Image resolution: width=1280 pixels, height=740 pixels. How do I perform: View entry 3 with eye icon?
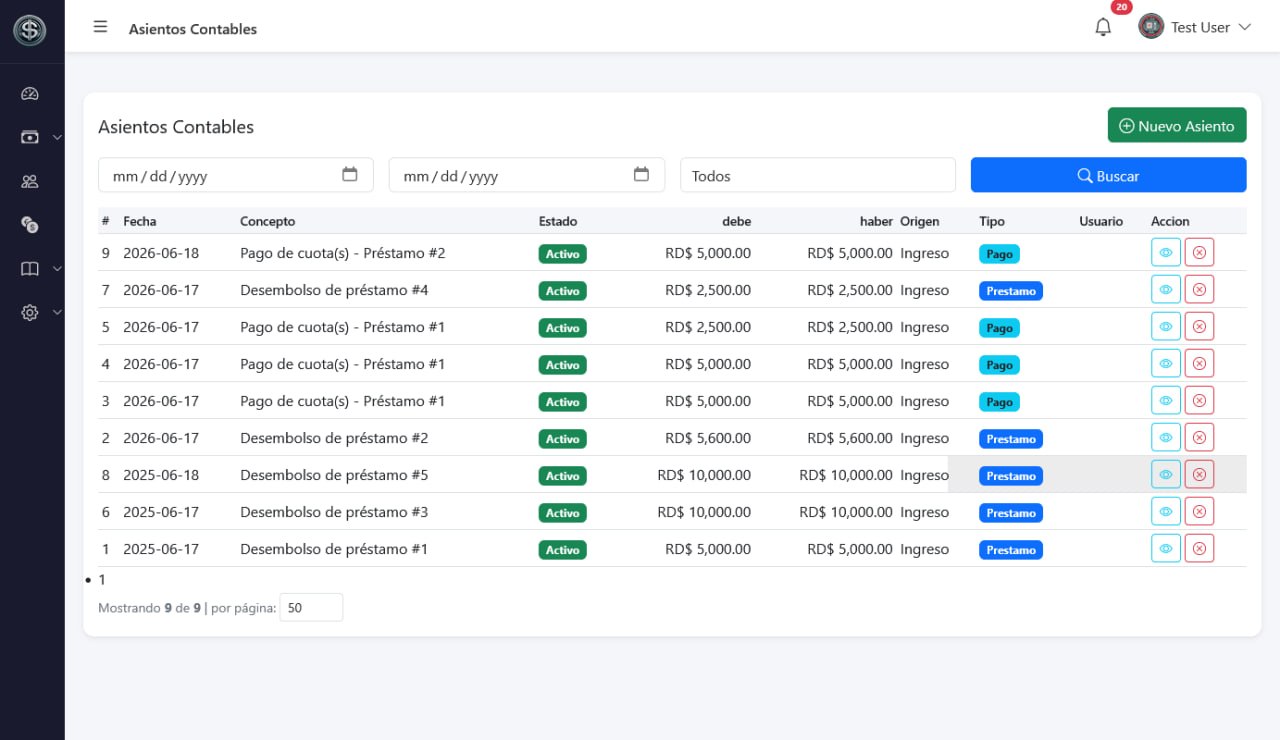(x=1166, y=401)
